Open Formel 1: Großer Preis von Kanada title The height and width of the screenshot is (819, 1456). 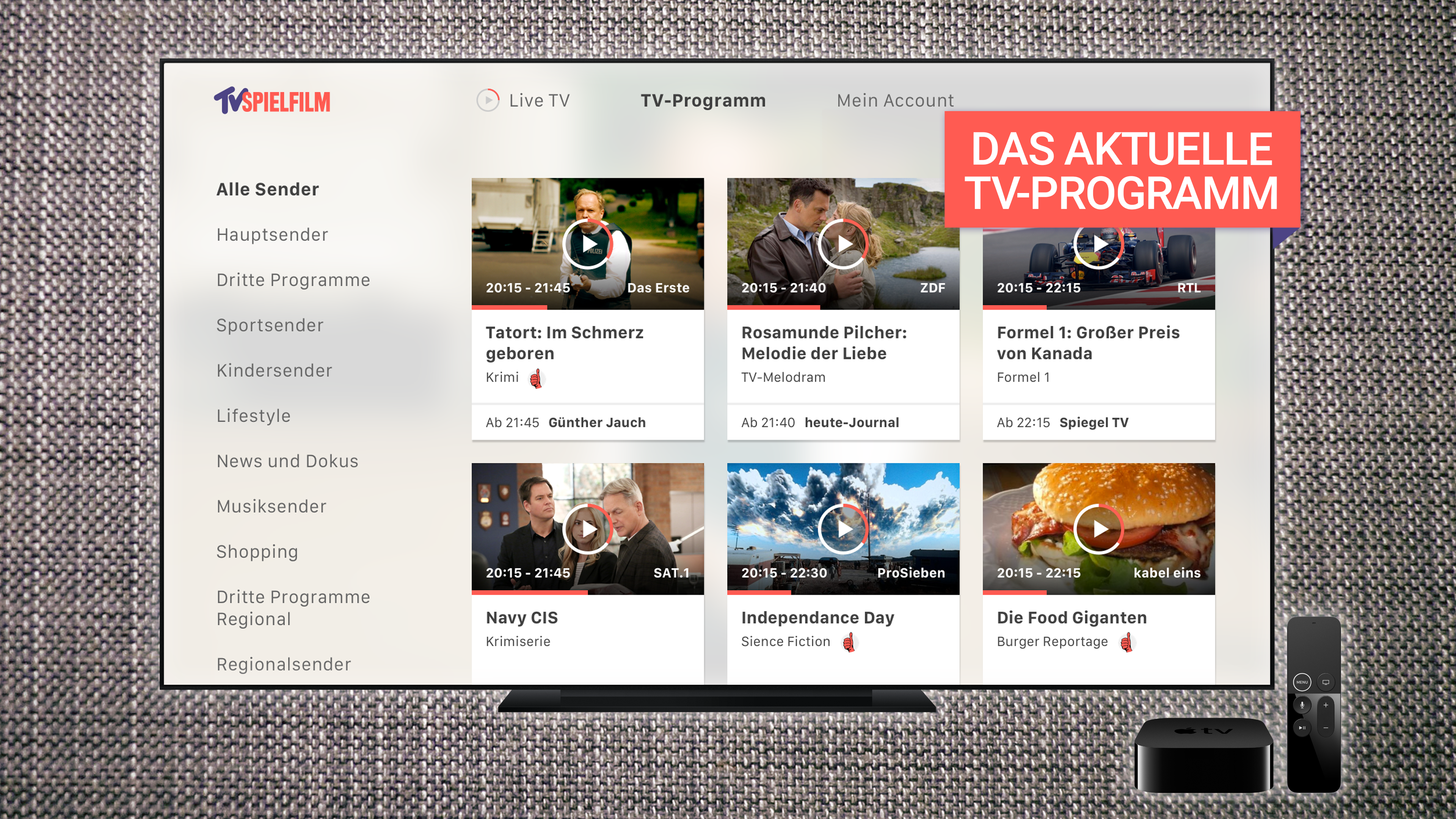1088,342
